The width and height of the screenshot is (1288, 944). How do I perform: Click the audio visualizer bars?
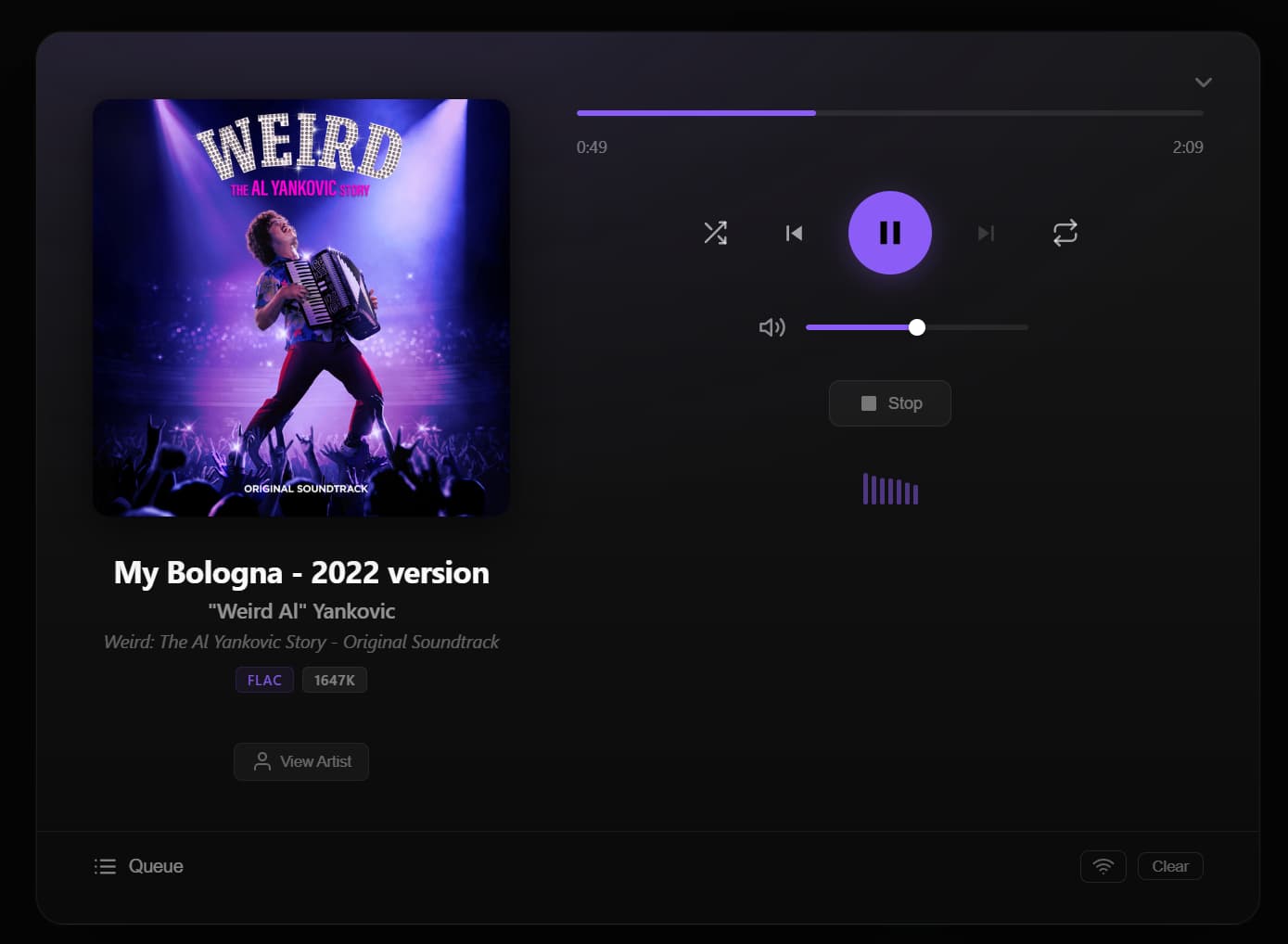click(x=890, y=489)
